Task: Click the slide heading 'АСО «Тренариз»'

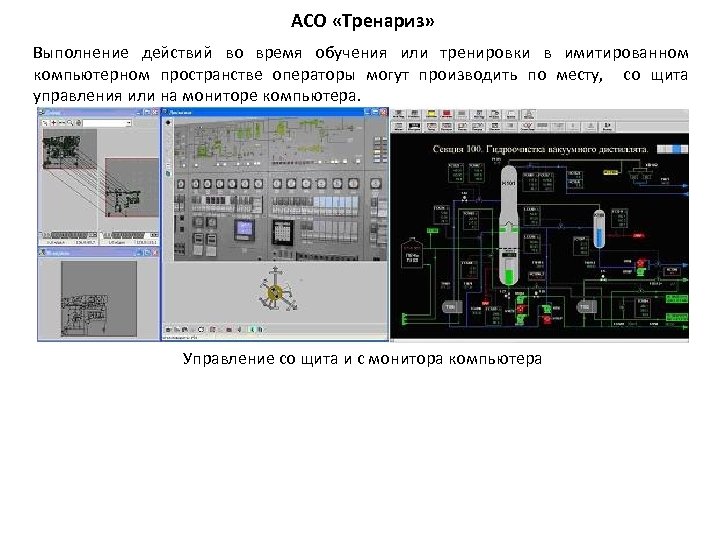Action: point(362,21)
